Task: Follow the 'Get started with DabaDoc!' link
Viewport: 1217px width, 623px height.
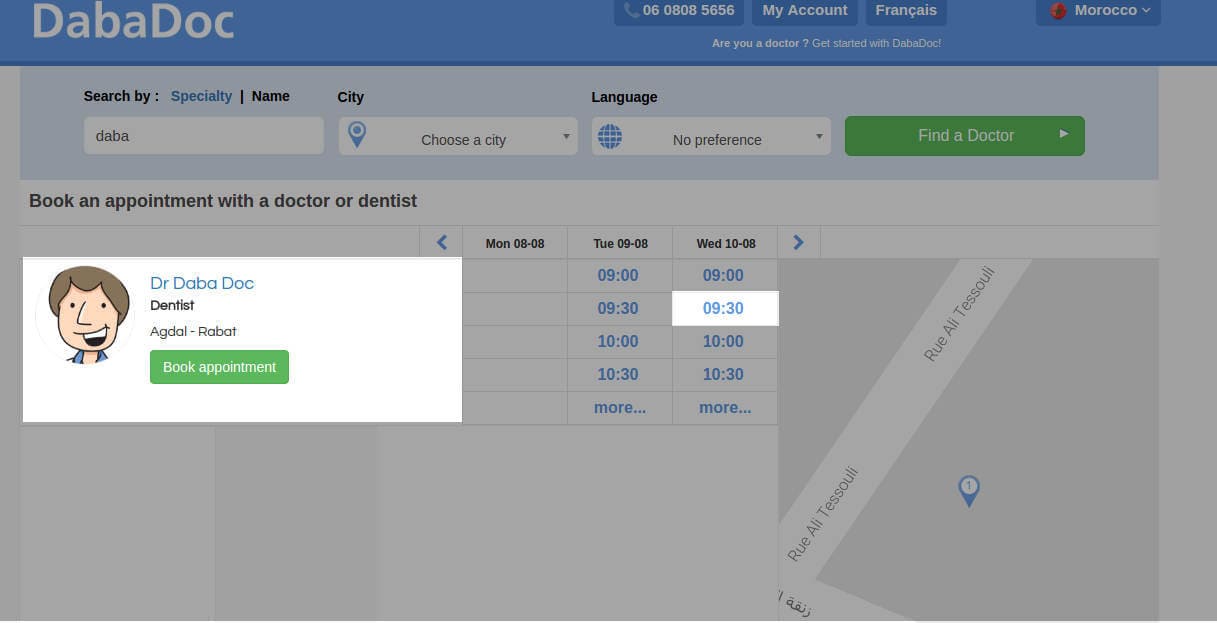Action: 876,43
